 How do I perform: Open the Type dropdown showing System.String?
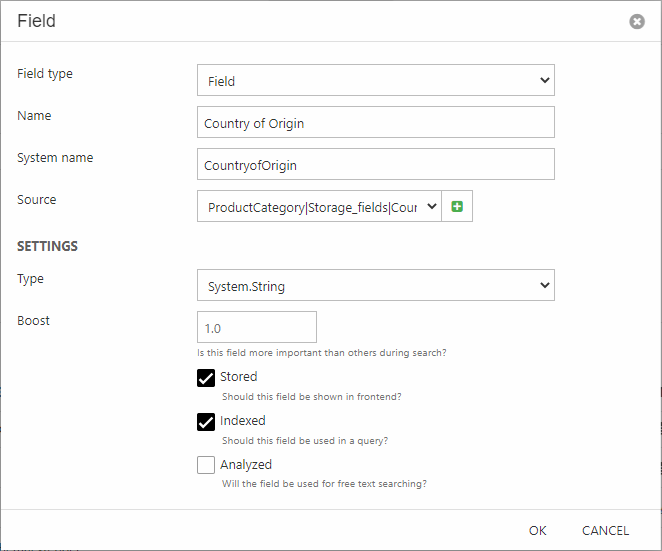[x=375, y=286]
